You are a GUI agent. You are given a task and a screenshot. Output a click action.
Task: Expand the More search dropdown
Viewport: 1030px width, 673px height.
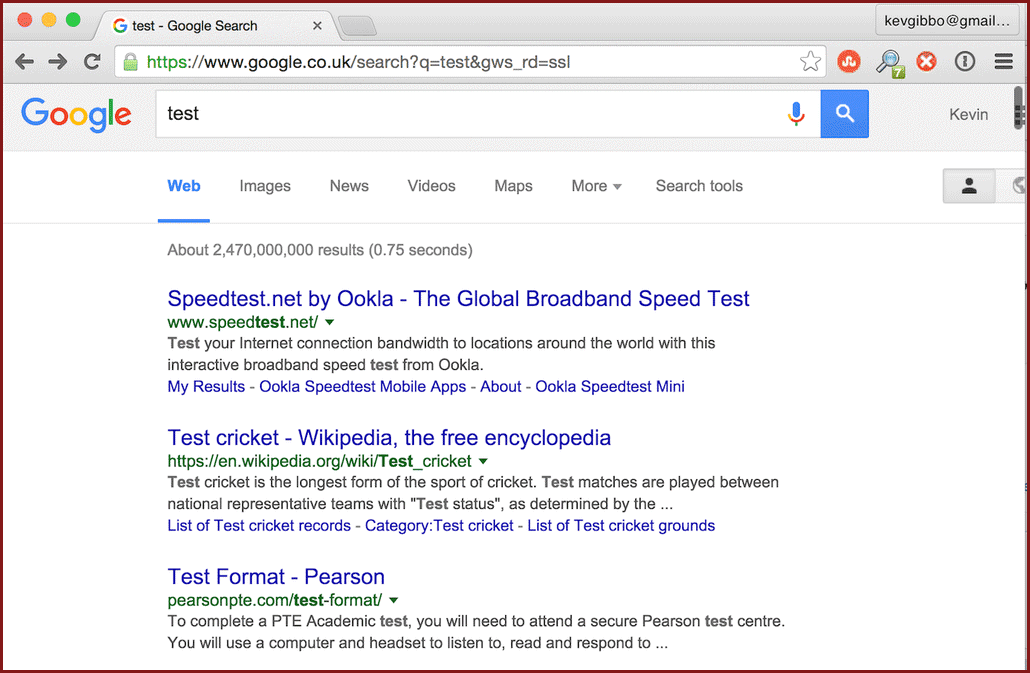(x=596, y=186)
